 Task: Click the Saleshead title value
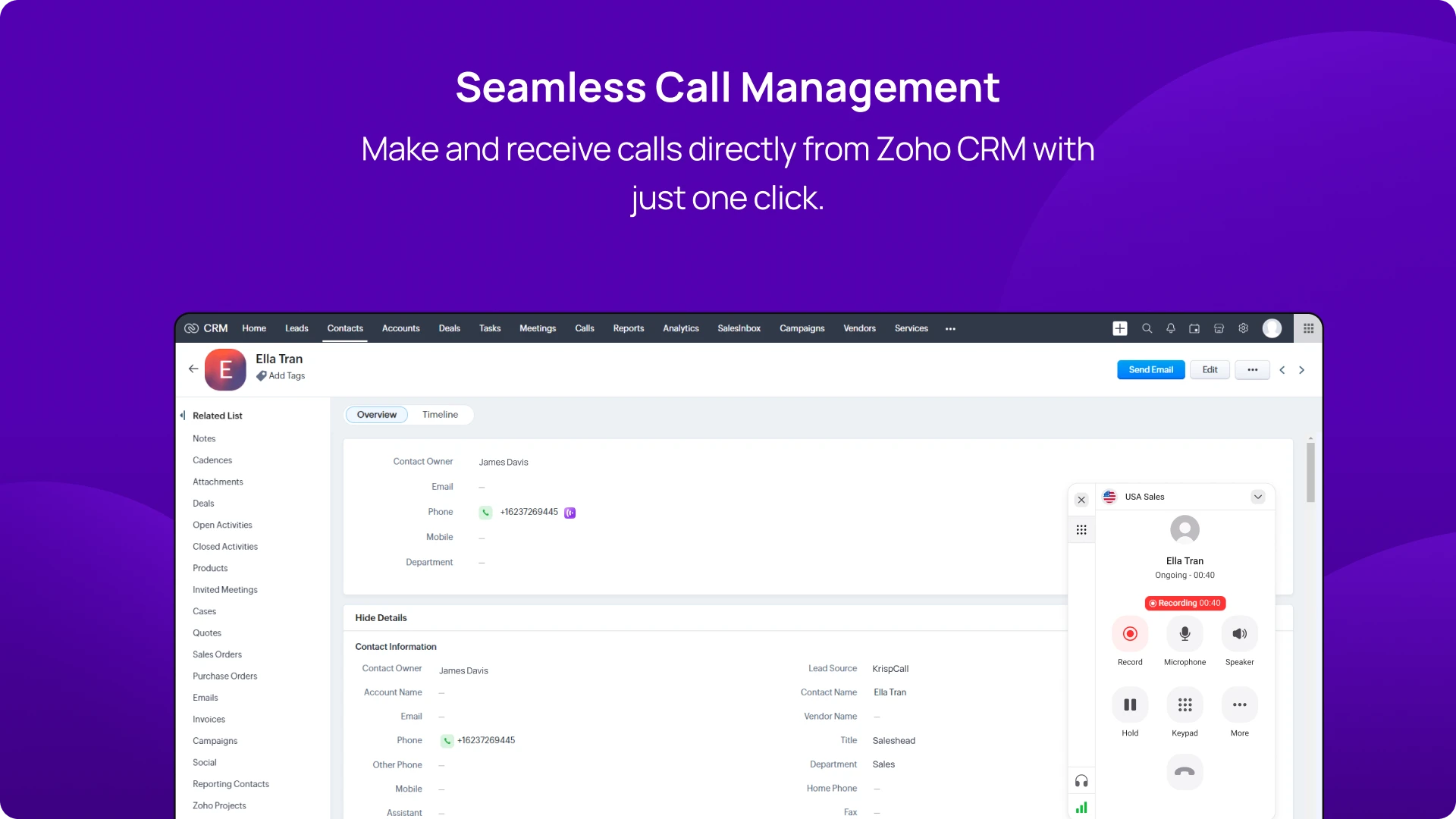click(893, 741)
